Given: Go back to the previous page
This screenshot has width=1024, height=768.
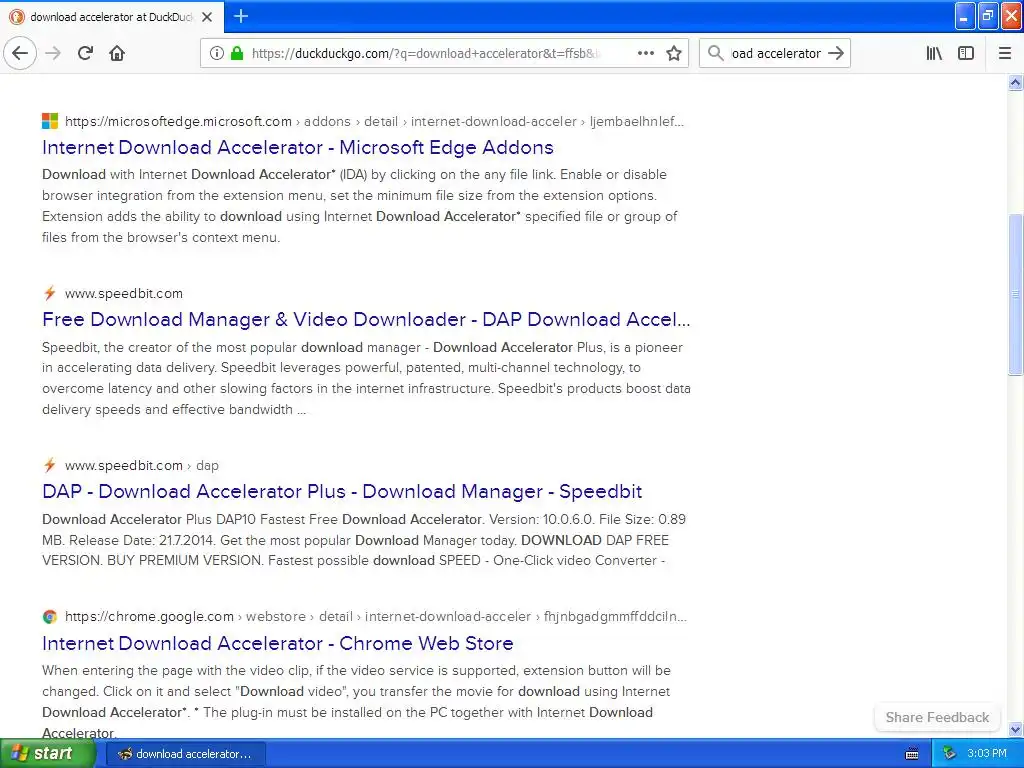Looking at the screenshot, I should [20, 53].
